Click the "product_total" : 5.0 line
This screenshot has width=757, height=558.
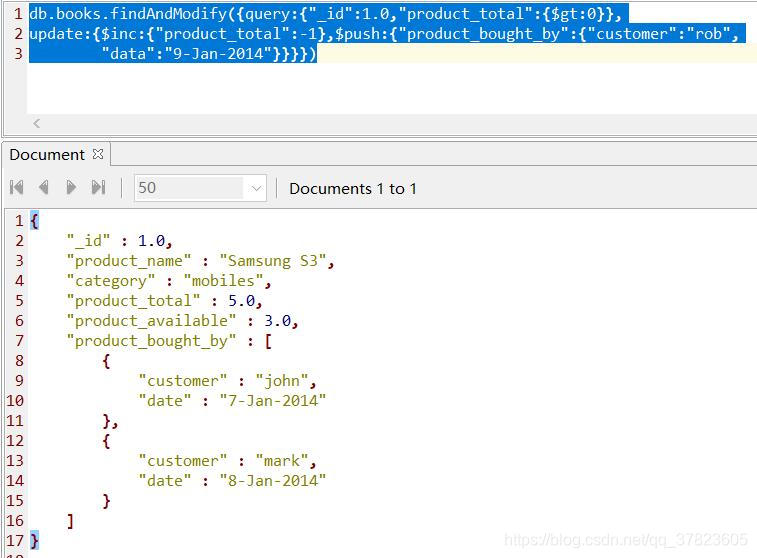pyautogui.click(x=164, y=301)
